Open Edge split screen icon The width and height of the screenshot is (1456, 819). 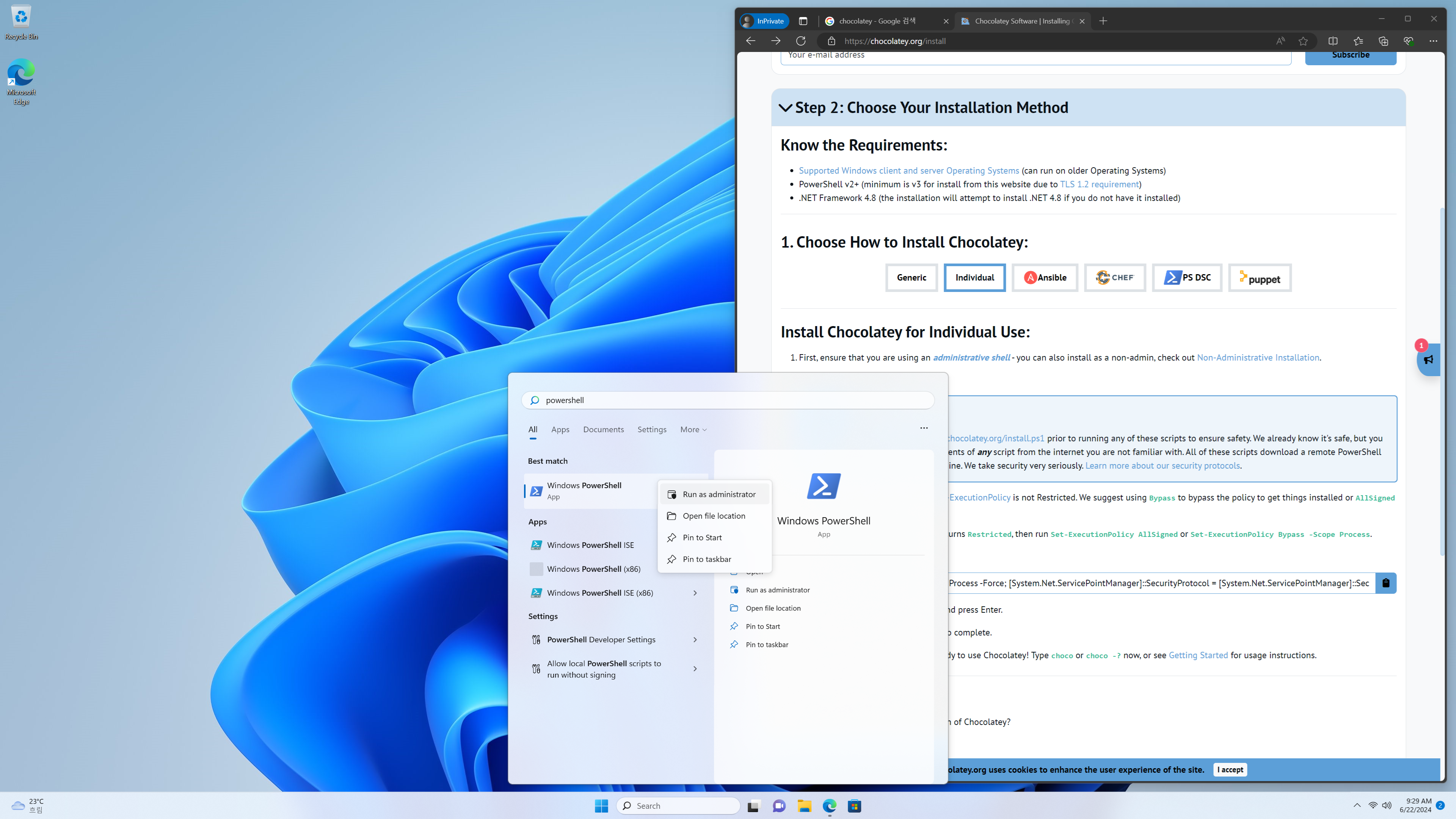click(1333, 41)
